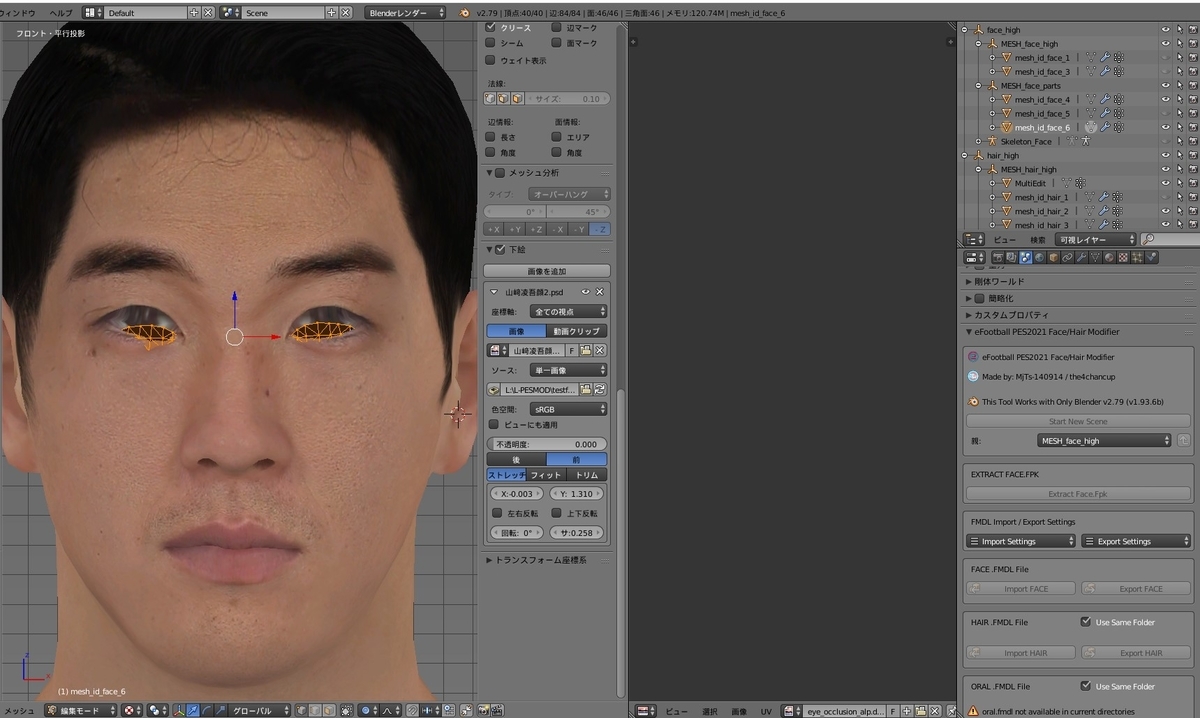
Task: Open the 編集モード mode dropdown
Action: (80, 711)
